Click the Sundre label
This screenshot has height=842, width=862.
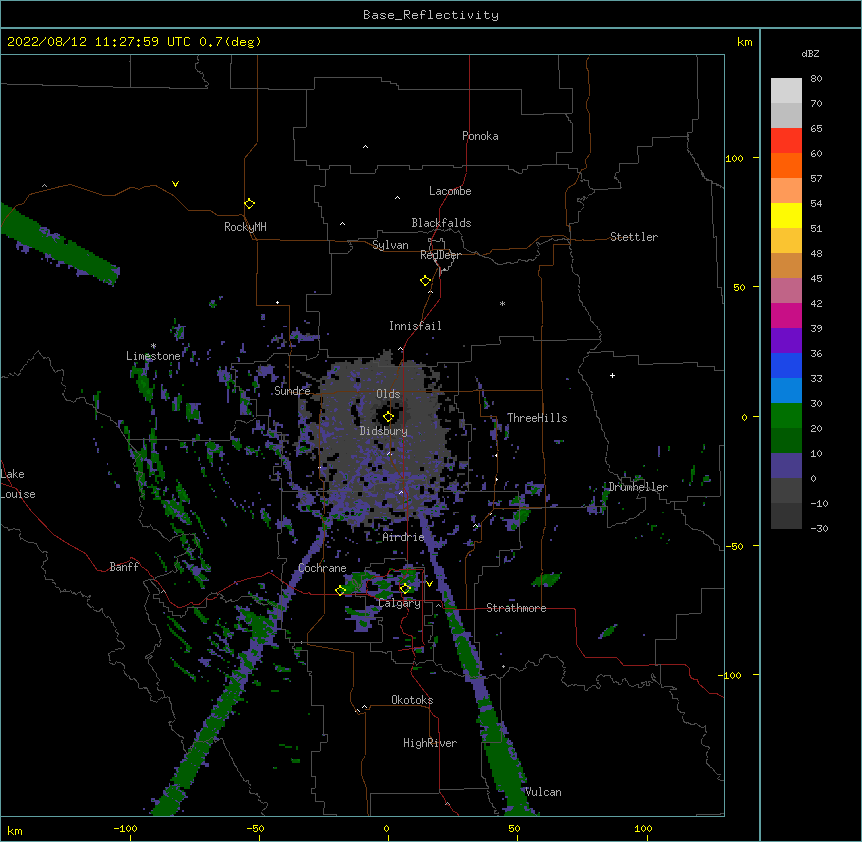[292, 391]
